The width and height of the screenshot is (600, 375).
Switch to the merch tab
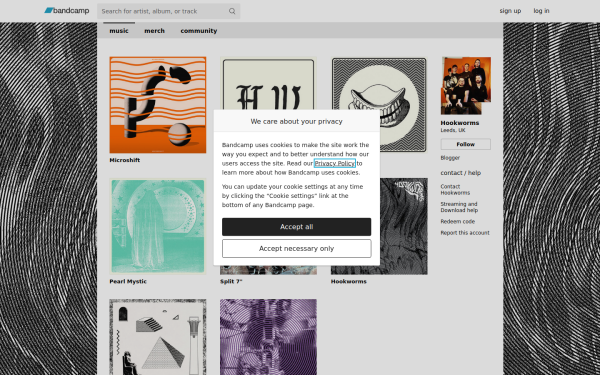point(154,31)
